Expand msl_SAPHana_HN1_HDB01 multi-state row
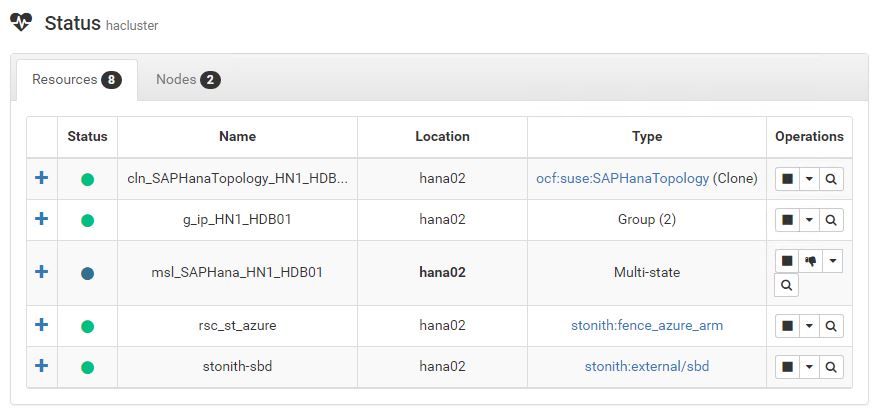877x419 pixels. point(41,272)
